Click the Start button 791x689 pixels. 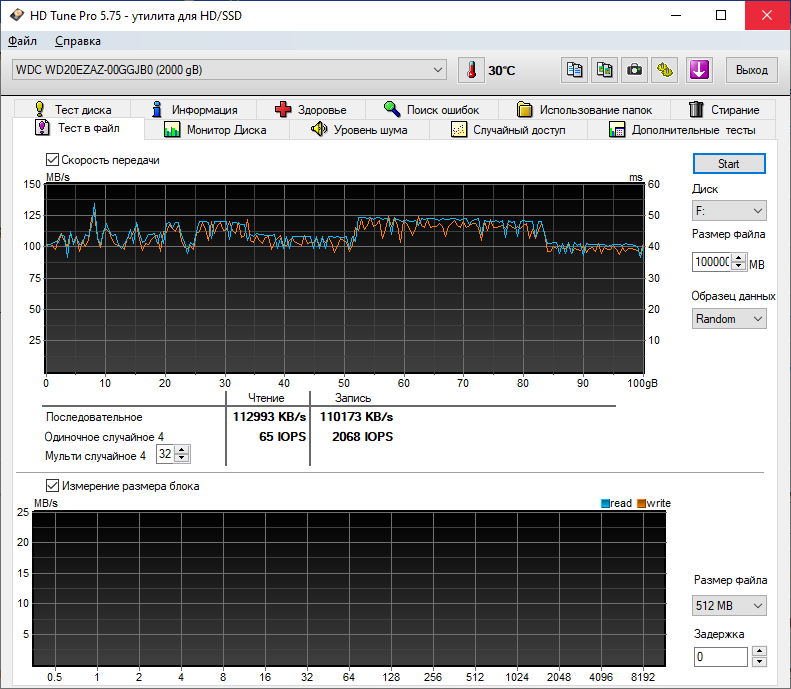[x=729, y=163]
